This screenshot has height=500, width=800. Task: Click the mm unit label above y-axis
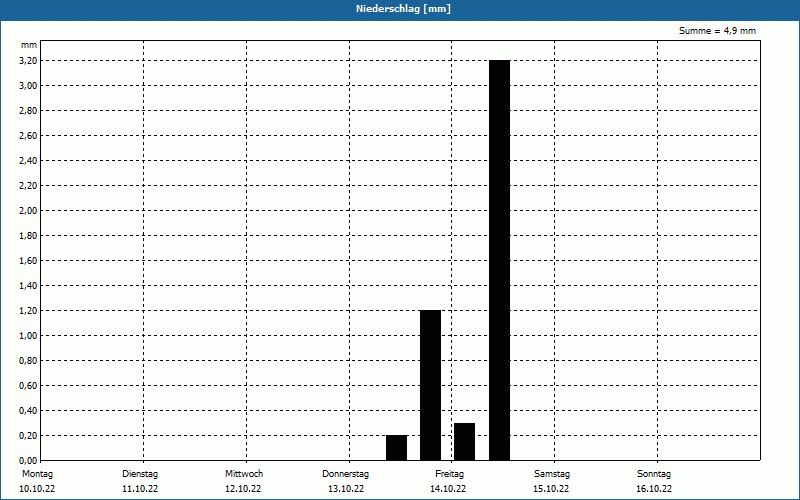[29, 45]
